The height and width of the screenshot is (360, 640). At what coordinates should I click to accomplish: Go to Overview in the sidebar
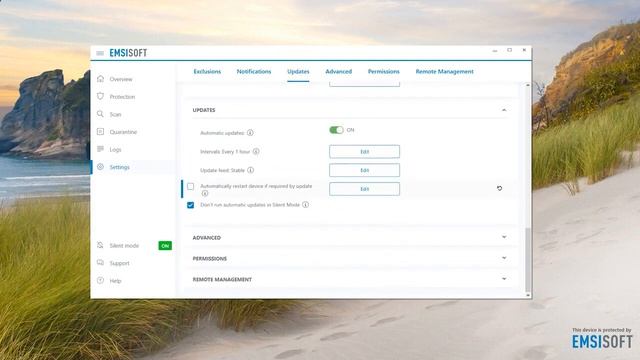(121, 79)
